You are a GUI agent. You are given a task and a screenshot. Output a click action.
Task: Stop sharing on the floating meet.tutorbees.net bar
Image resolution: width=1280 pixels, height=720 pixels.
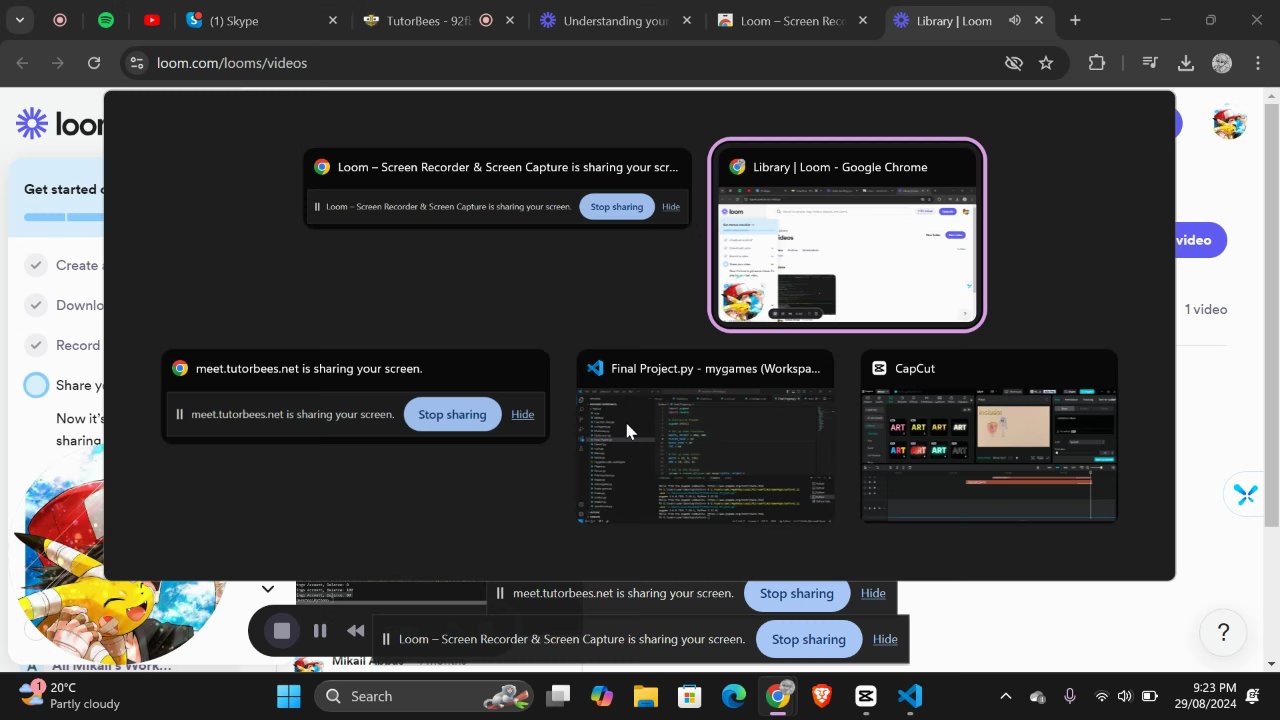(797, 593)
